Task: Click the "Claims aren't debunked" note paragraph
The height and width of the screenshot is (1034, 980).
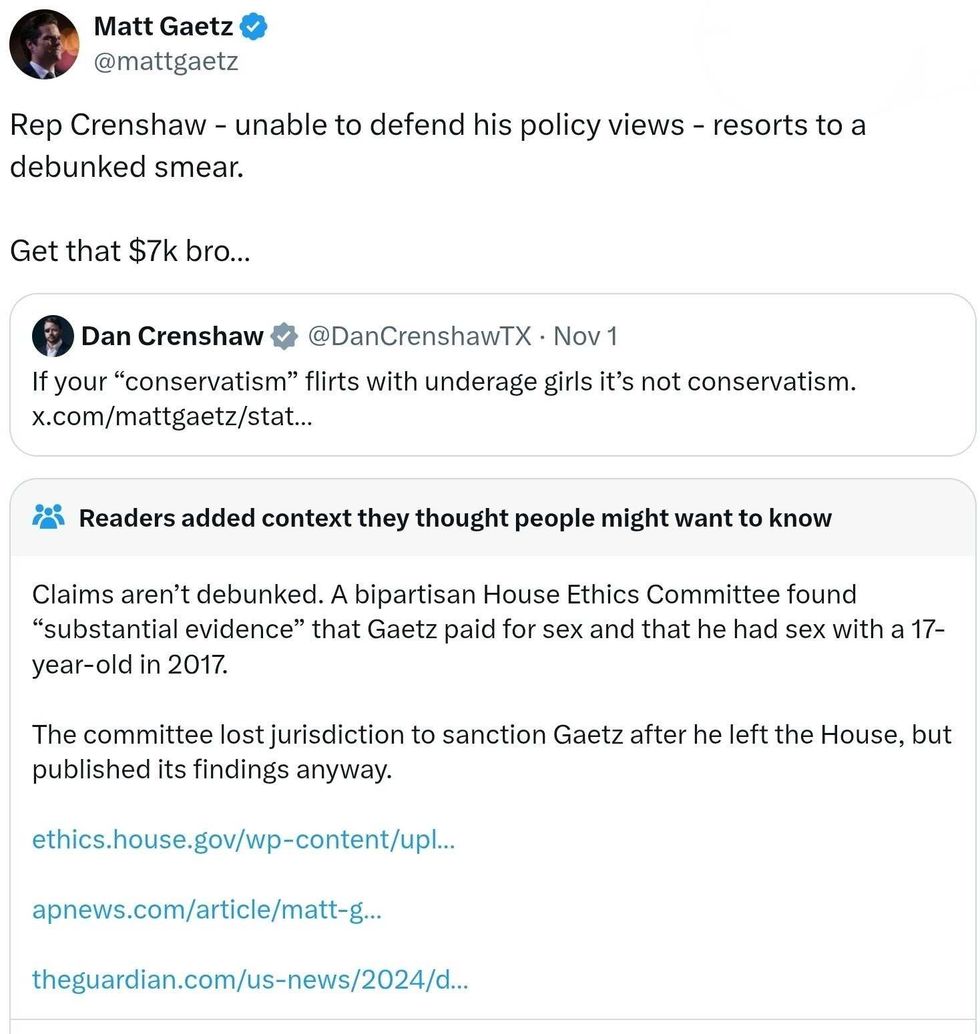Action: click(x=488, y=629)
